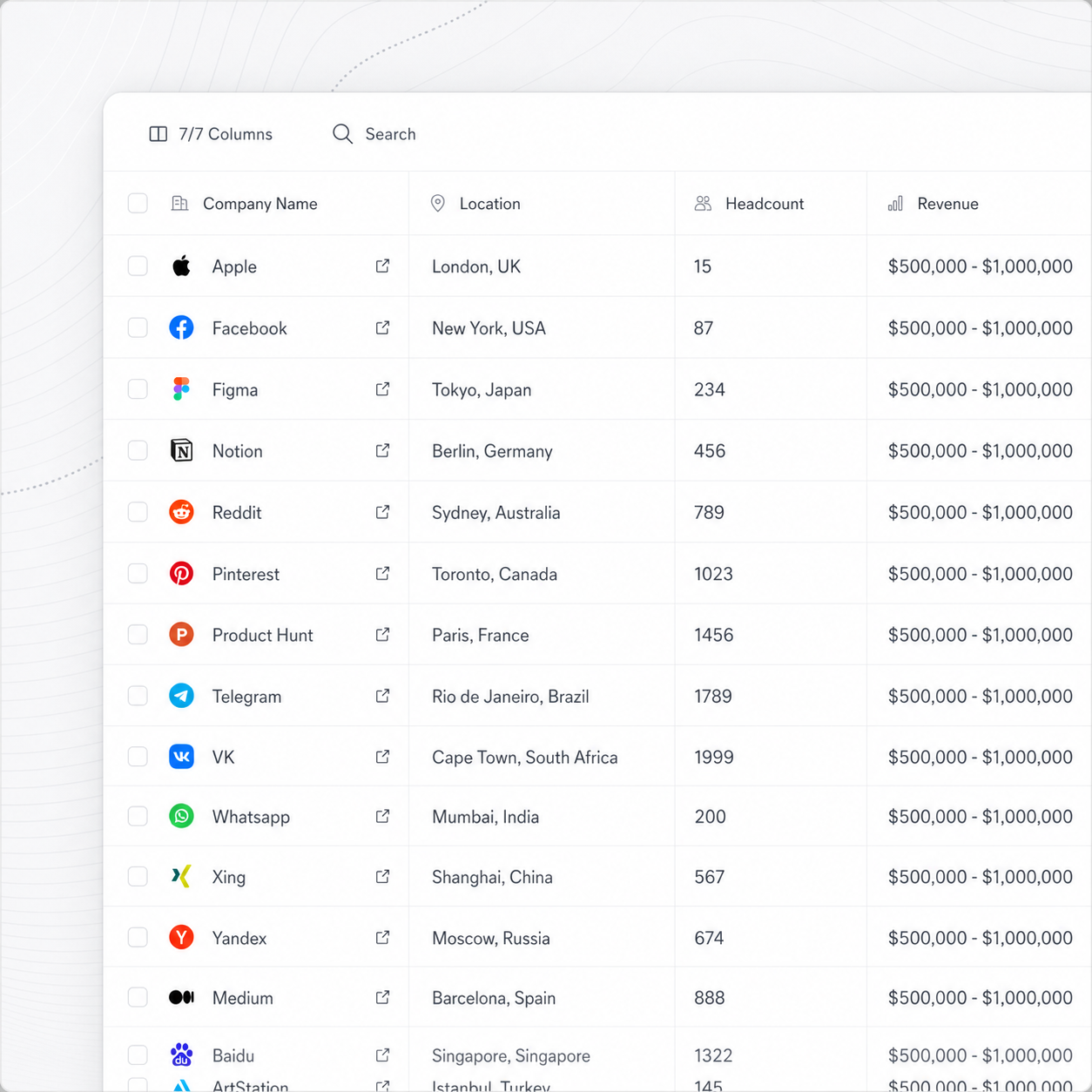
Task: Select the VK row checkbox
Action: [138, 756]
